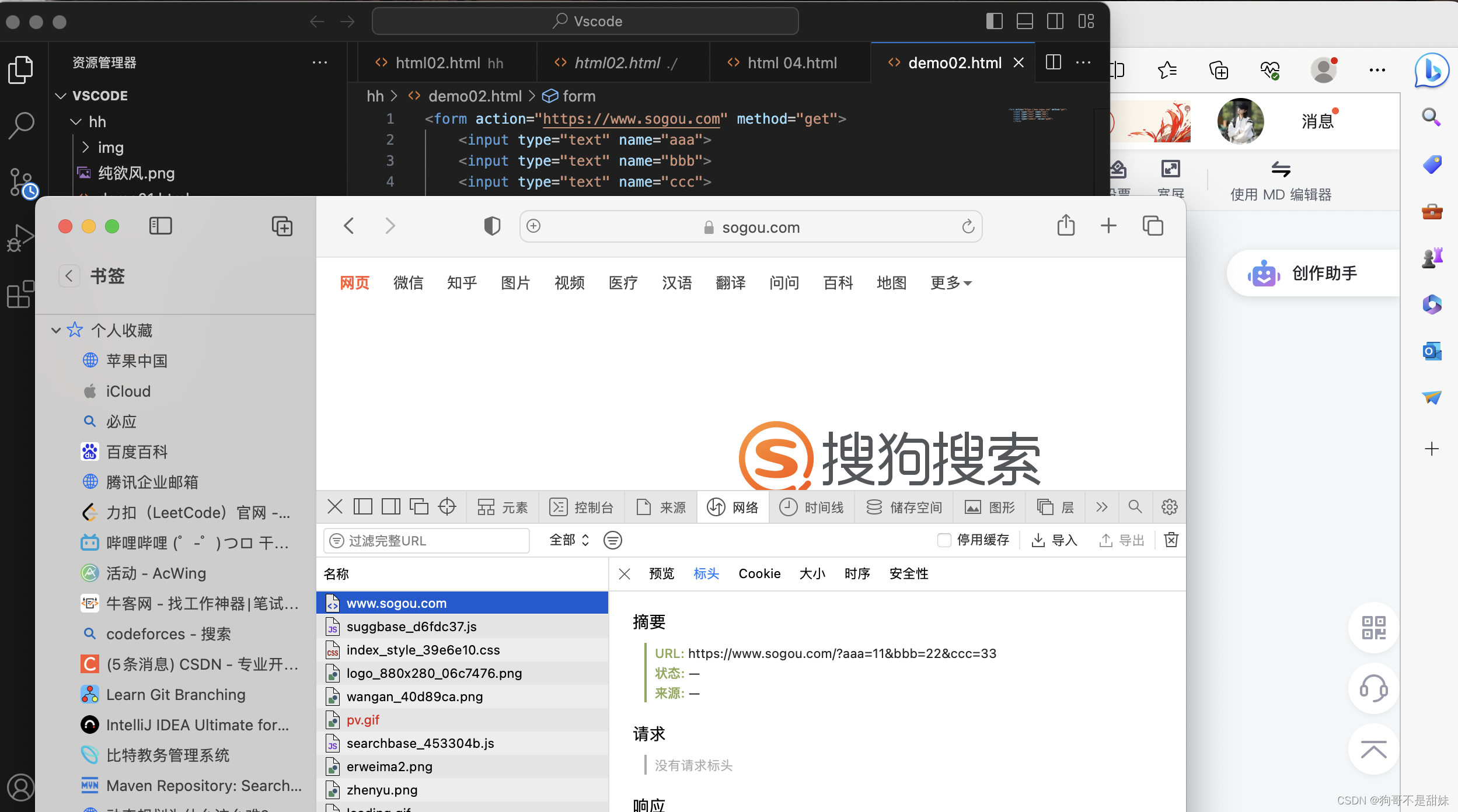
Task: Switch to 控制台 inspector tab
Action: pyautogui.click(x=581, y=508)
